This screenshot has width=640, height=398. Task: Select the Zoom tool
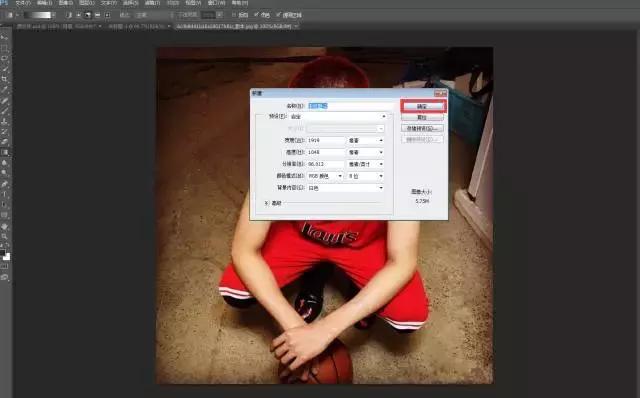tap(5, 236)
